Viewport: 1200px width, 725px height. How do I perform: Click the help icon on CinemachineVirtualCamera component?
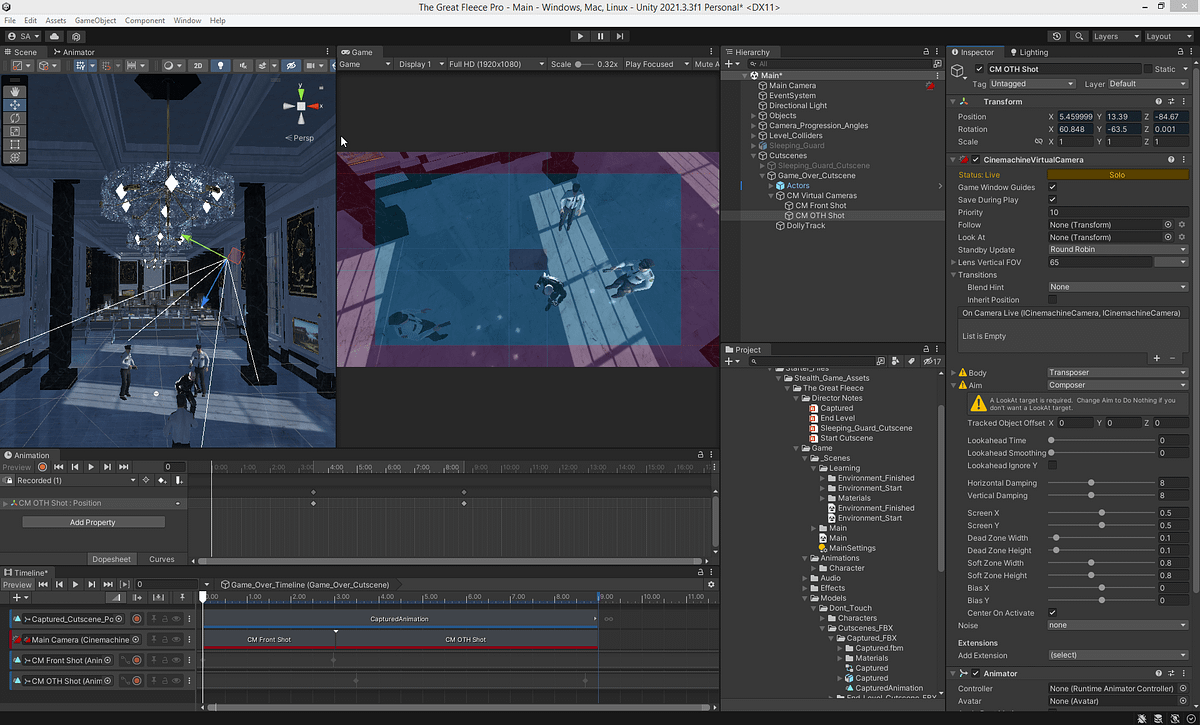1170,159
